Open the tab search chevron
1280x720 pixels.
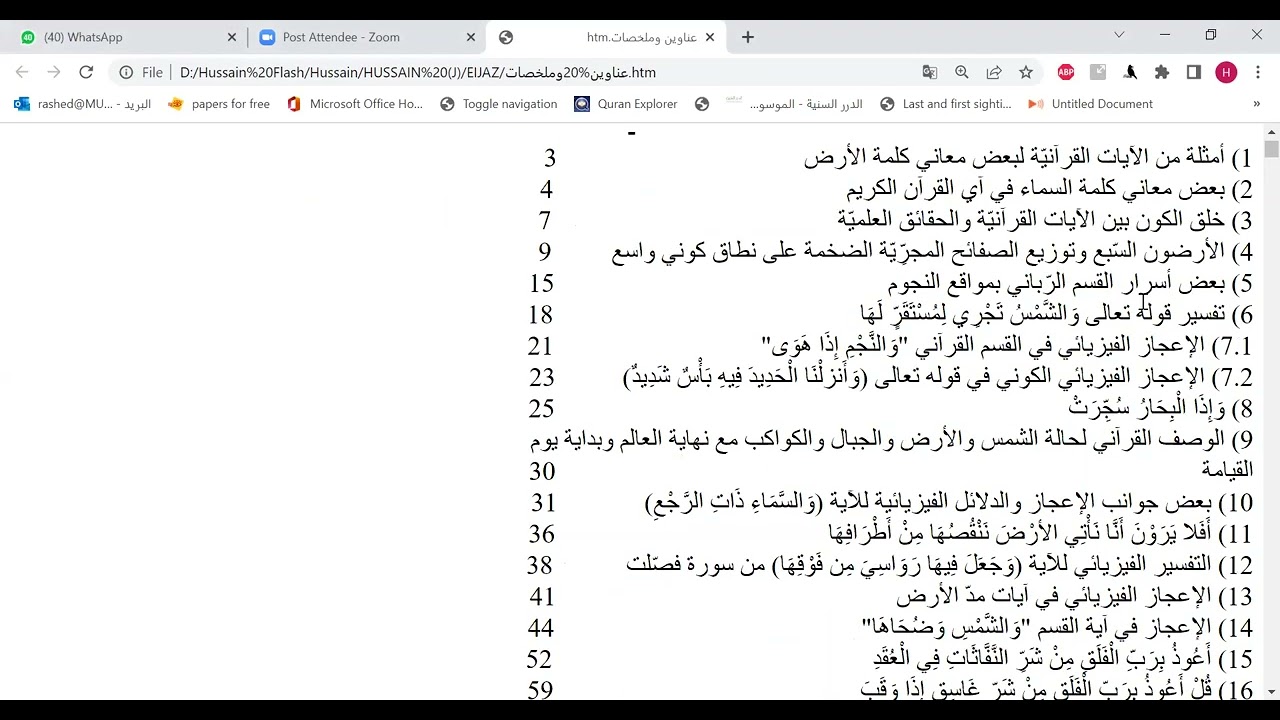[1119, 35]
